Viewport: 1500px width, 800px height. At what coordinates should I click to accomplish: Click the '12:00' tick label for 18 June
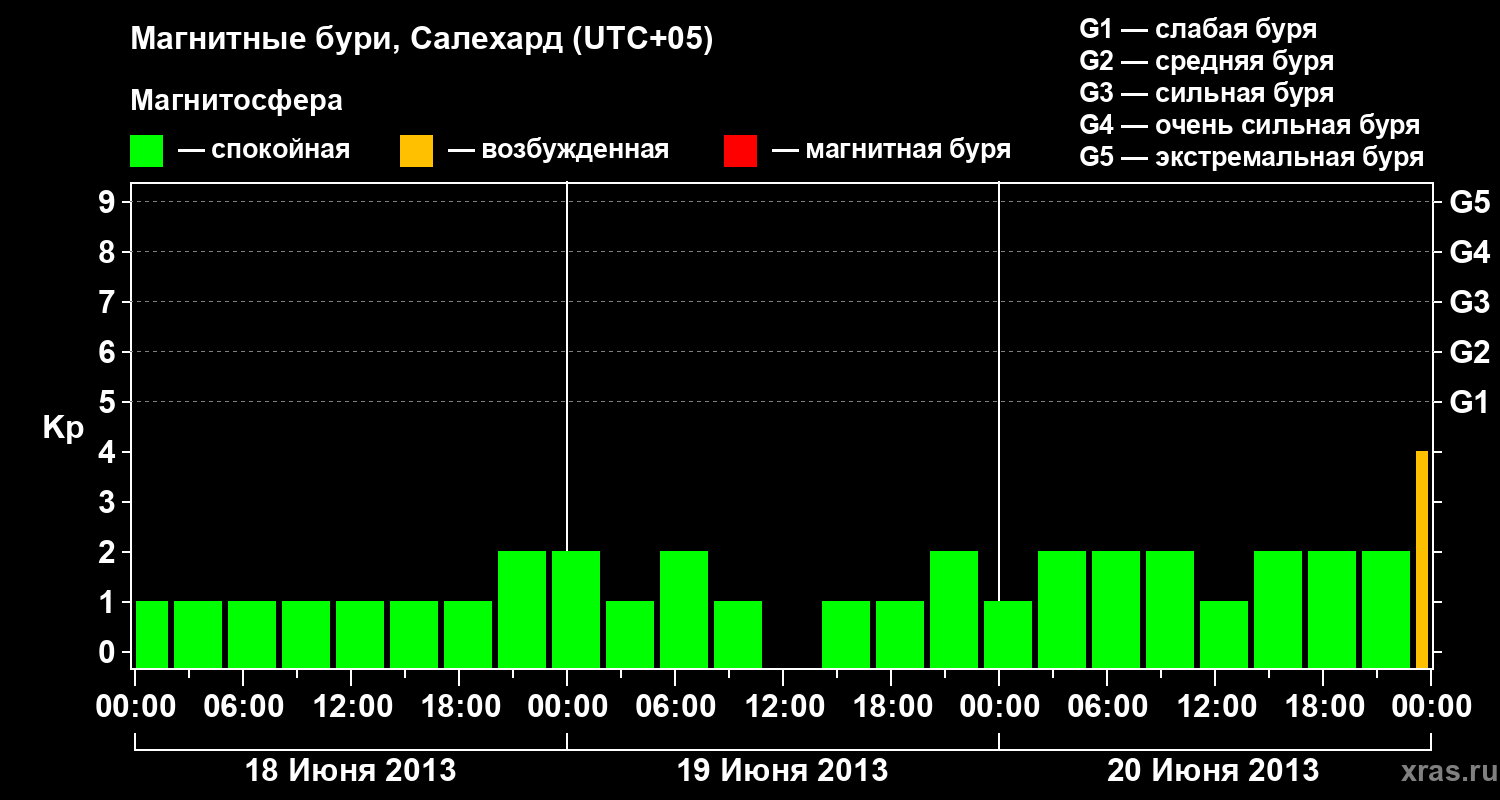pyautogui.click(x=351, y=707)
